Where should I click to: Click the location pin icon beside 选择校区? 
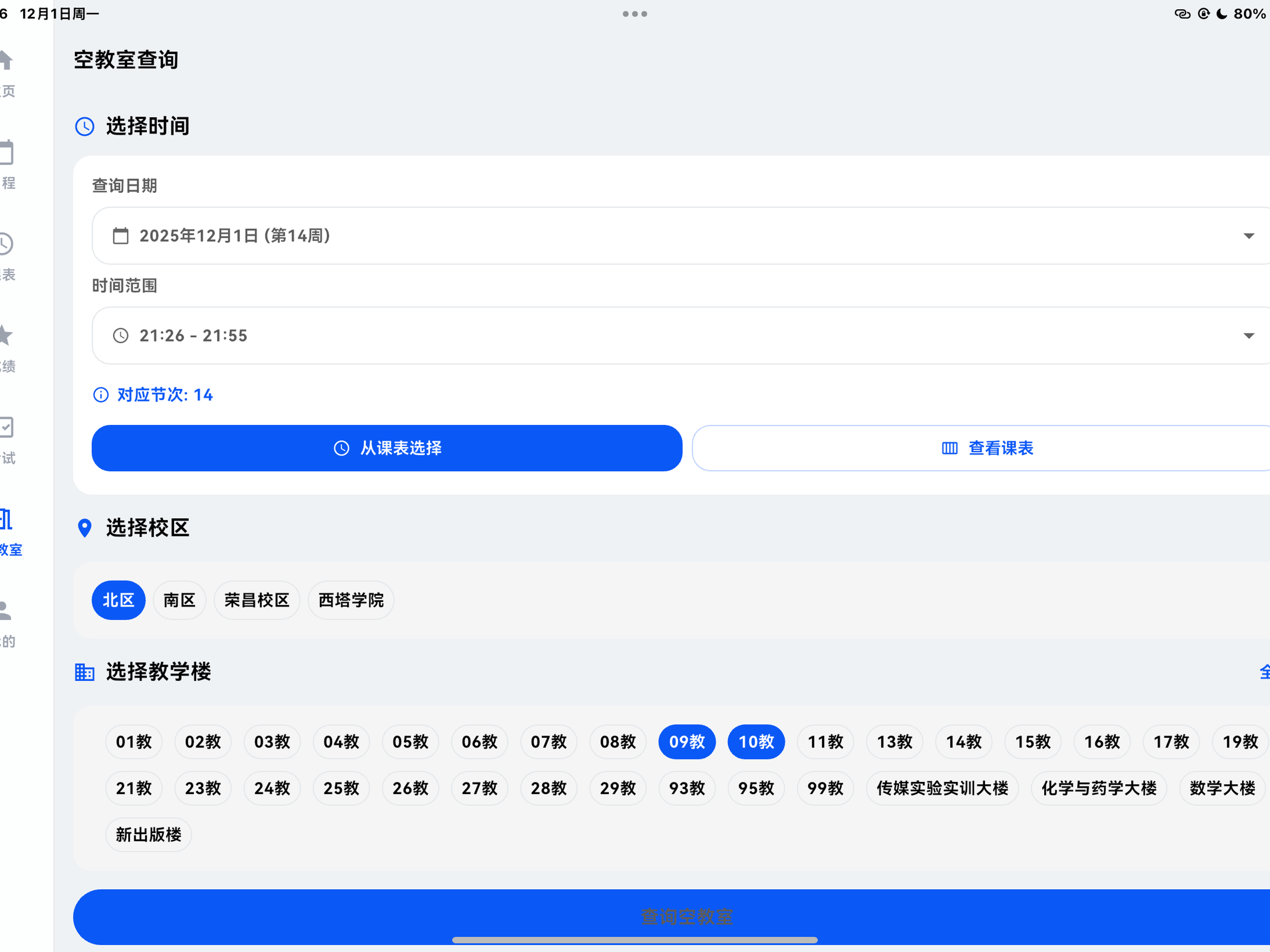85,528
